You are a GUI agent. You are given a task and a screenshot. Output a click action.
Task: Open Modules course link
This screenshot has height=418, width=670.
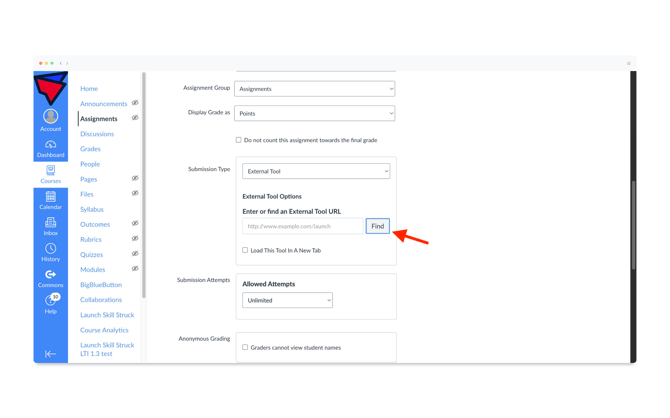pyautogui.click(x=93, y=270)
